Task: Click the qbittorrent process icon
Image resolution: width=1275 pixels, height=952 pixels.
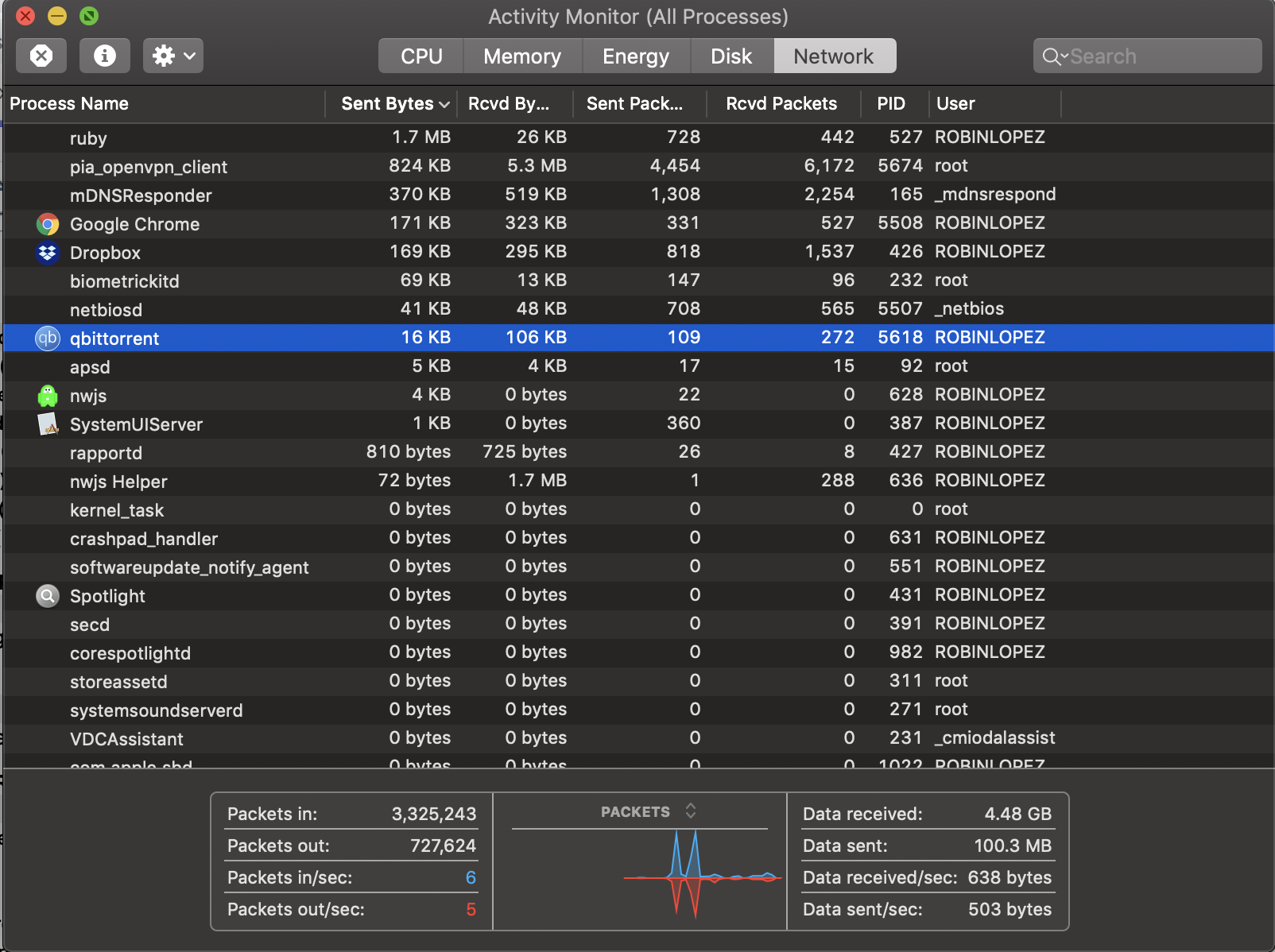Action: tap(48, 339)
